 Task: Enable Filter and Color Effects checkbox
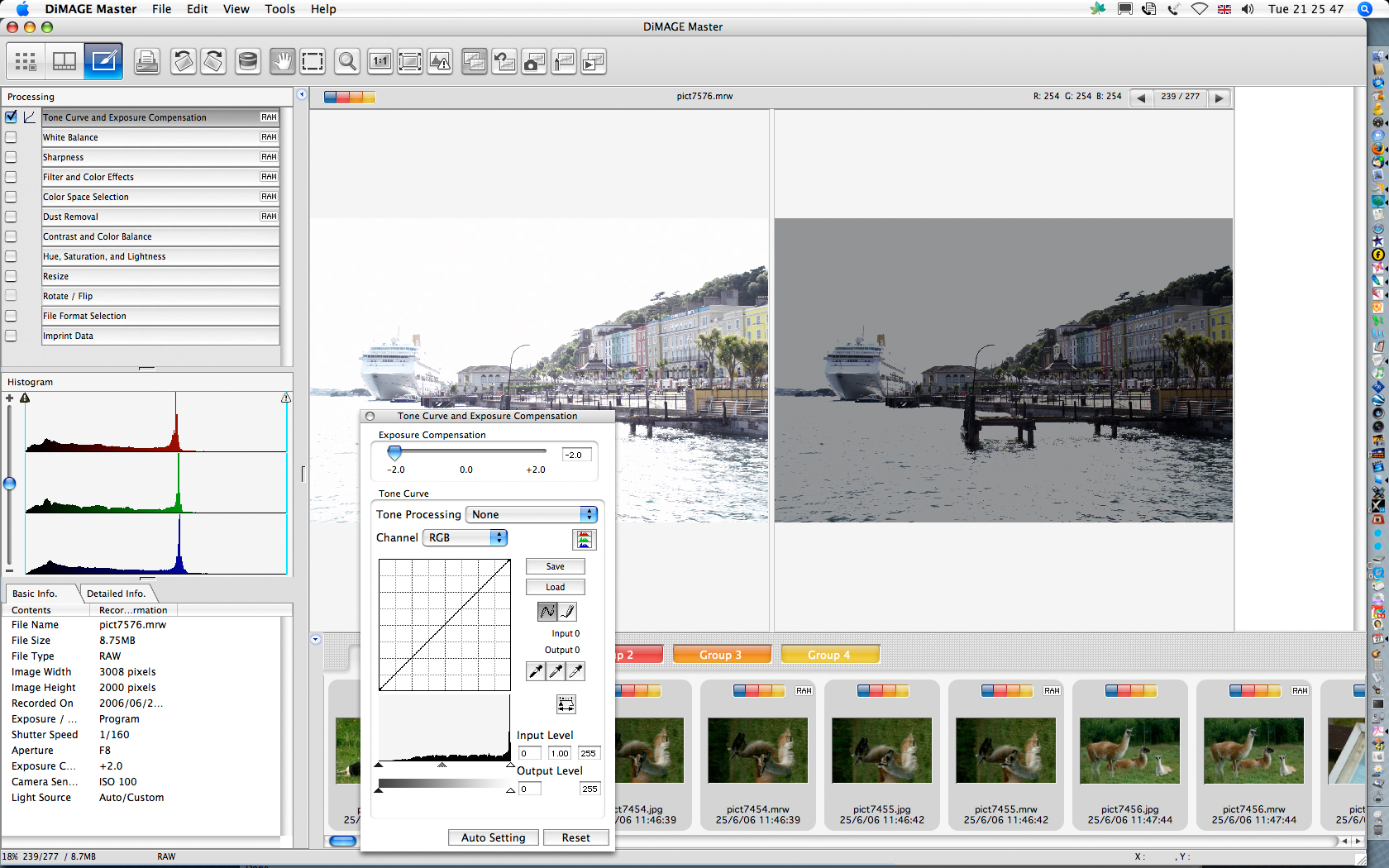click(x=11, y=177)
